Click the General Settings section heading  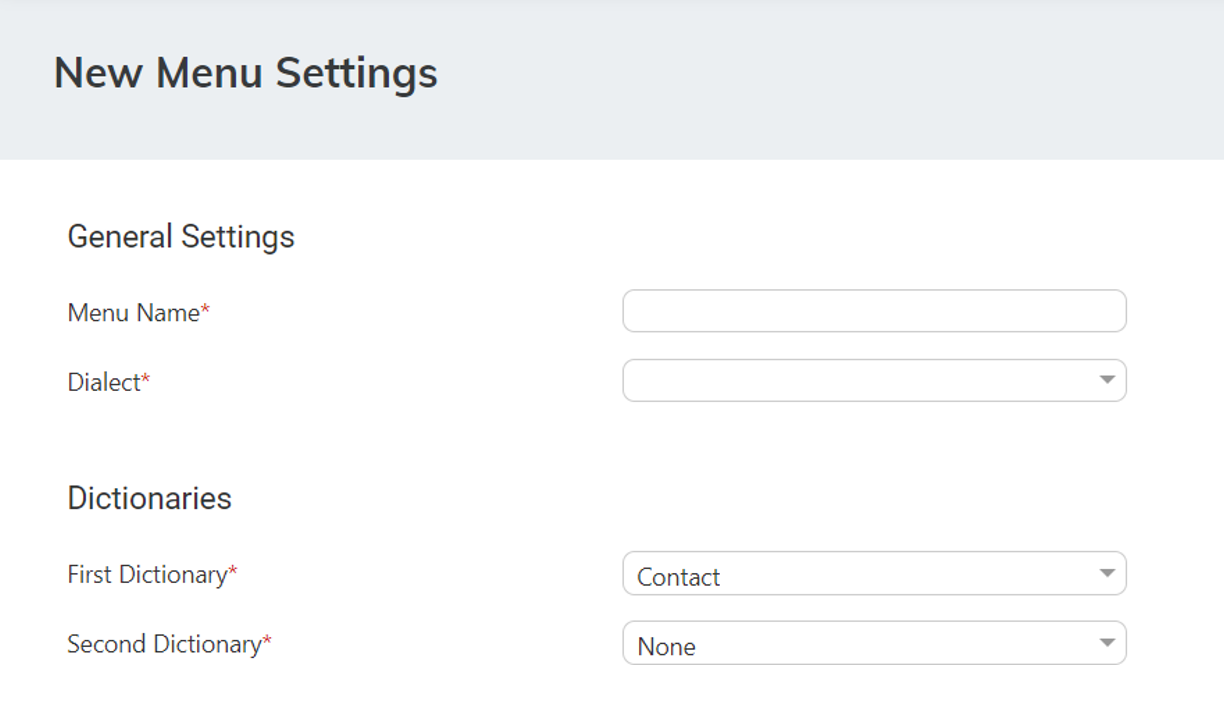coord(181,237)
